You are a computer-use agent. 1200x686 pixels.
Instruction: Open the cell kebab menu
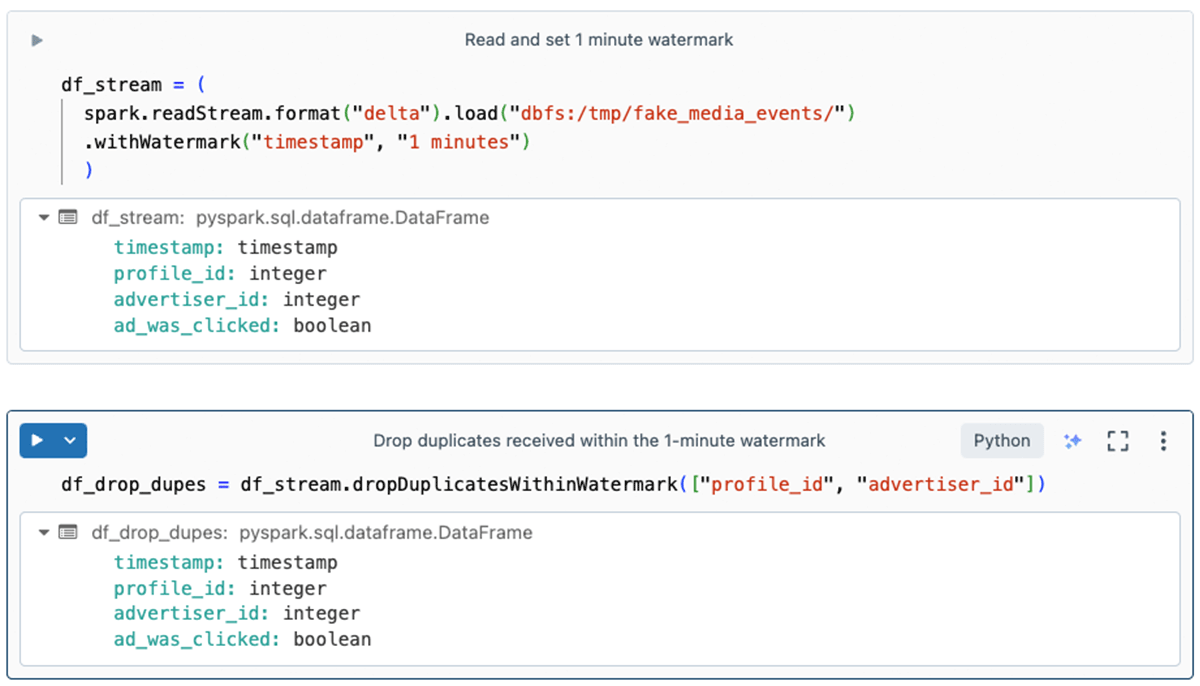coord(1163,440)
